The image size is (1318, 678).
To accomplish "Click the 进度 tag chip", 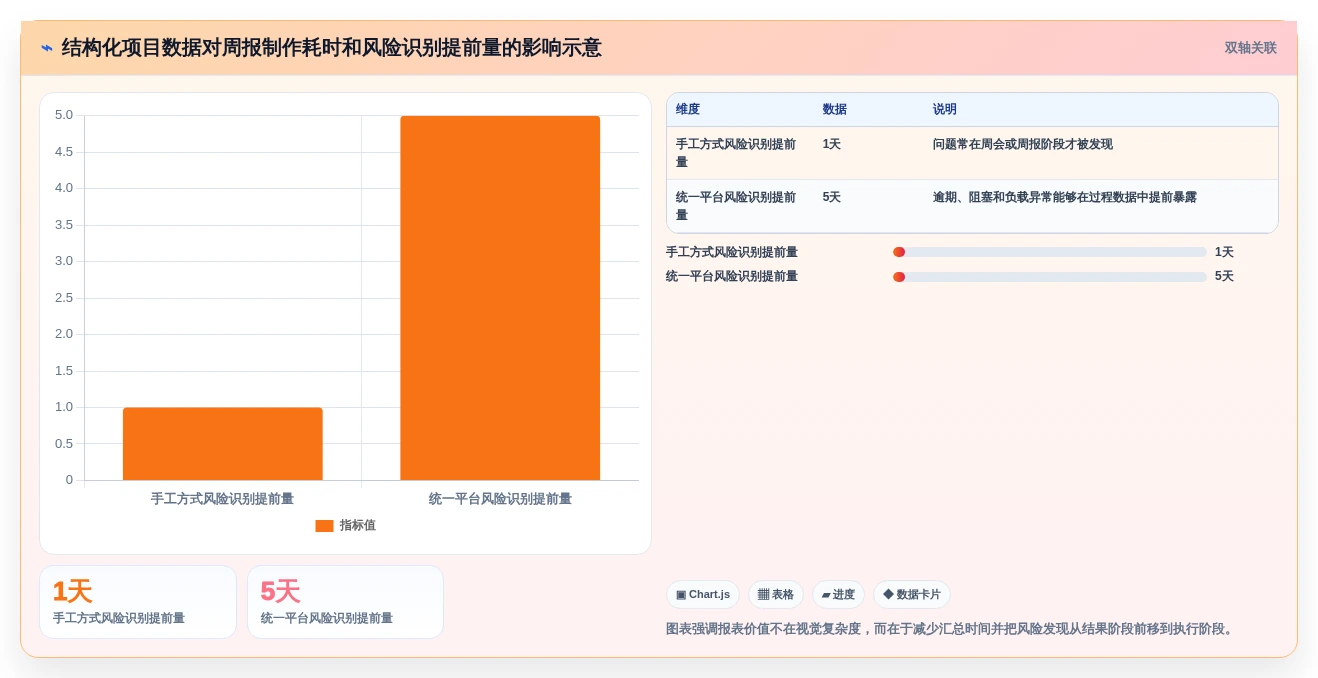I will pos(838,595).
